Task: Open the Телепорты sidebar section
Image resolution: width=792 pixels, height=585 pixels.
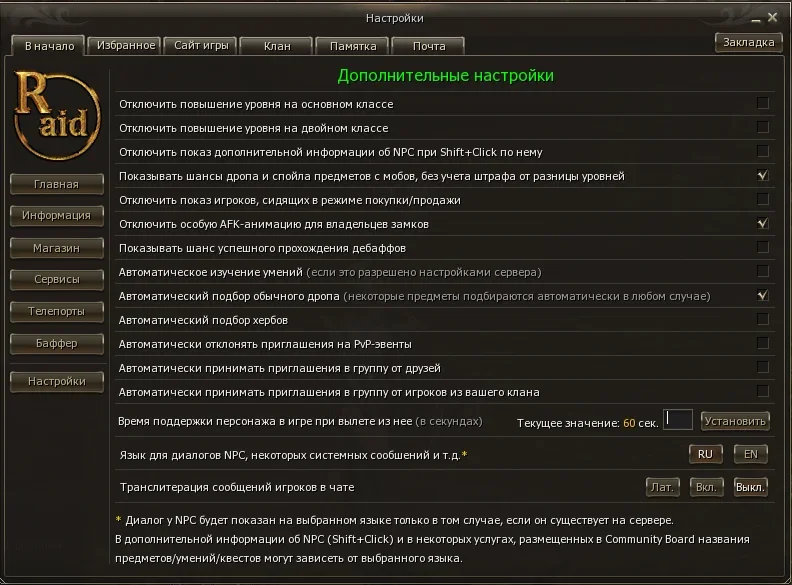Action: pos(57,311)
